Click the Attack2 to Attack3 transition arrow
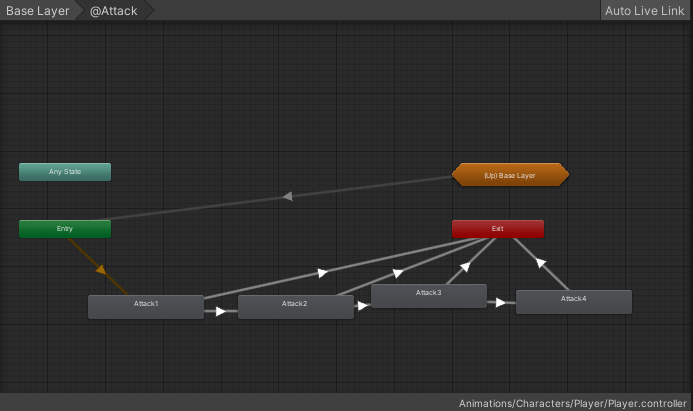 point(362,305)
